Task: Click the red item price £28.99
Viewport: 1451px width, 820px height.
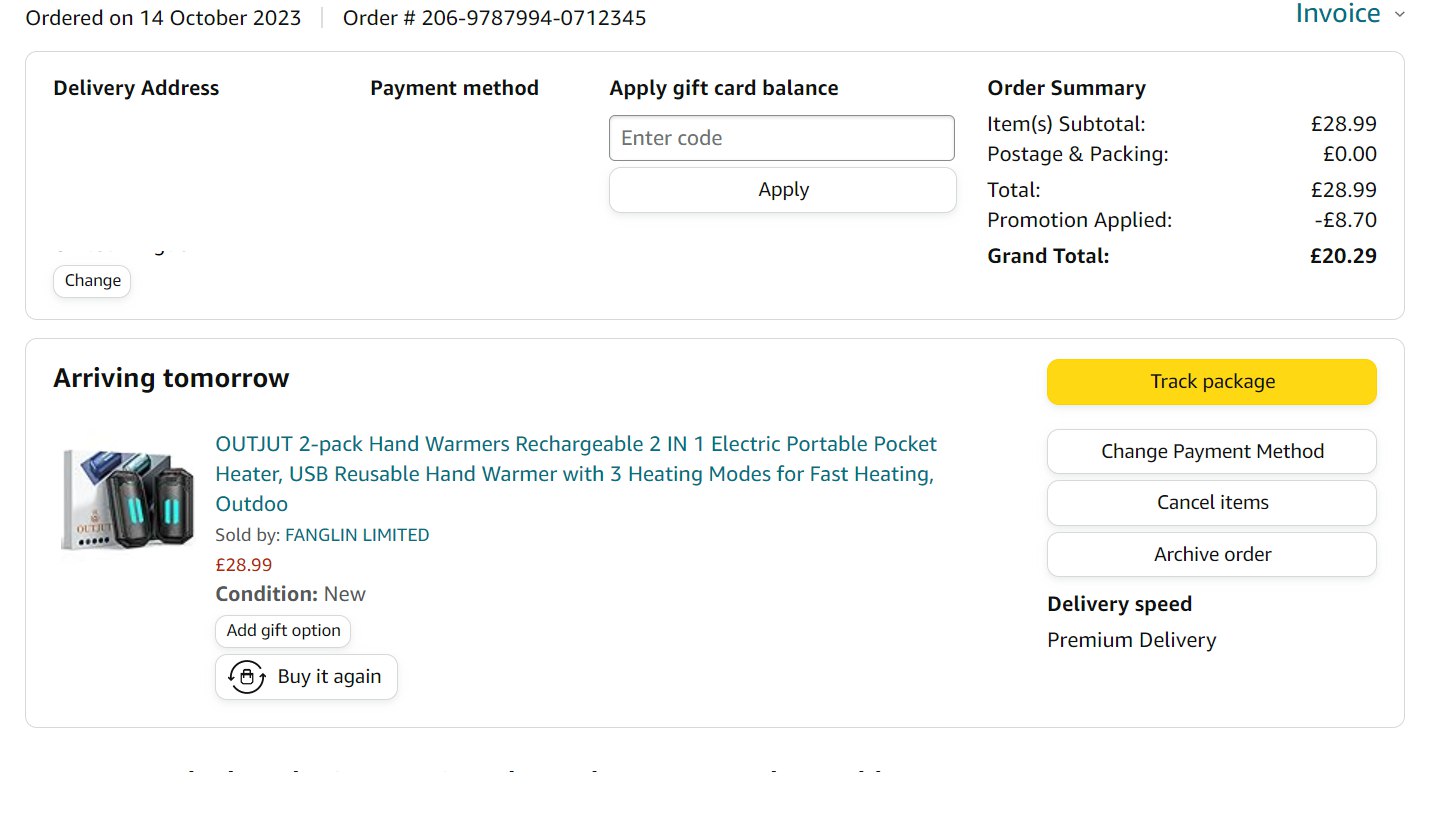Action: (243, 565)
